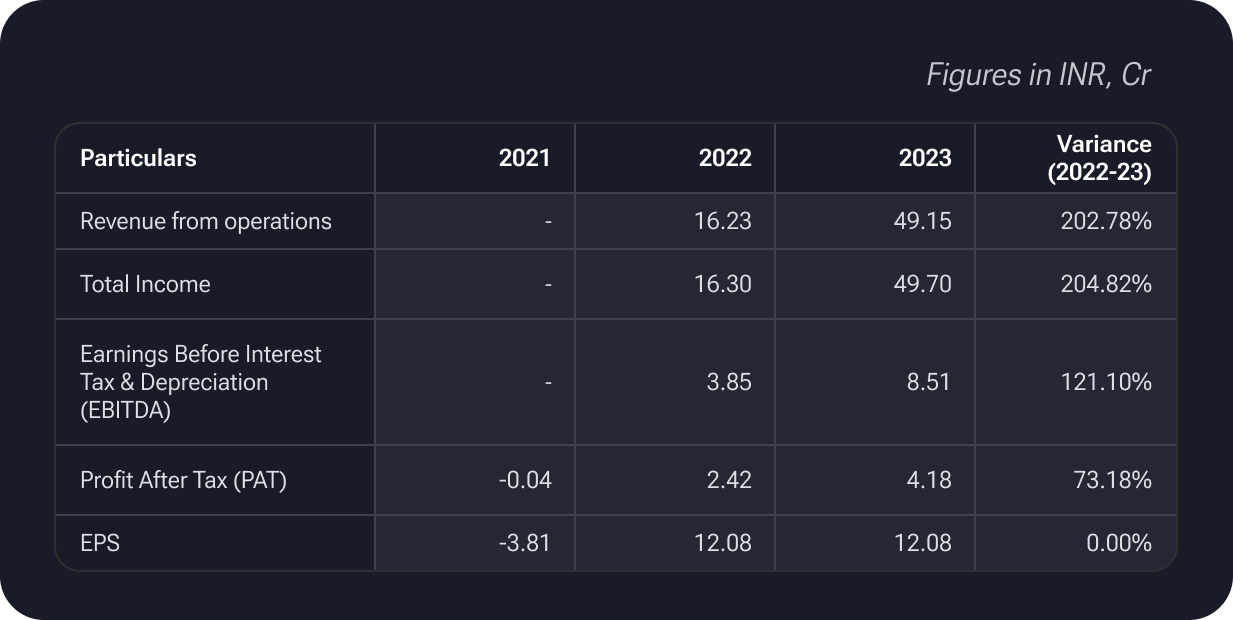Select the 121.10% EBITDA variance cell
This screenshot has height=620, width=1233.
[1108, 382]
